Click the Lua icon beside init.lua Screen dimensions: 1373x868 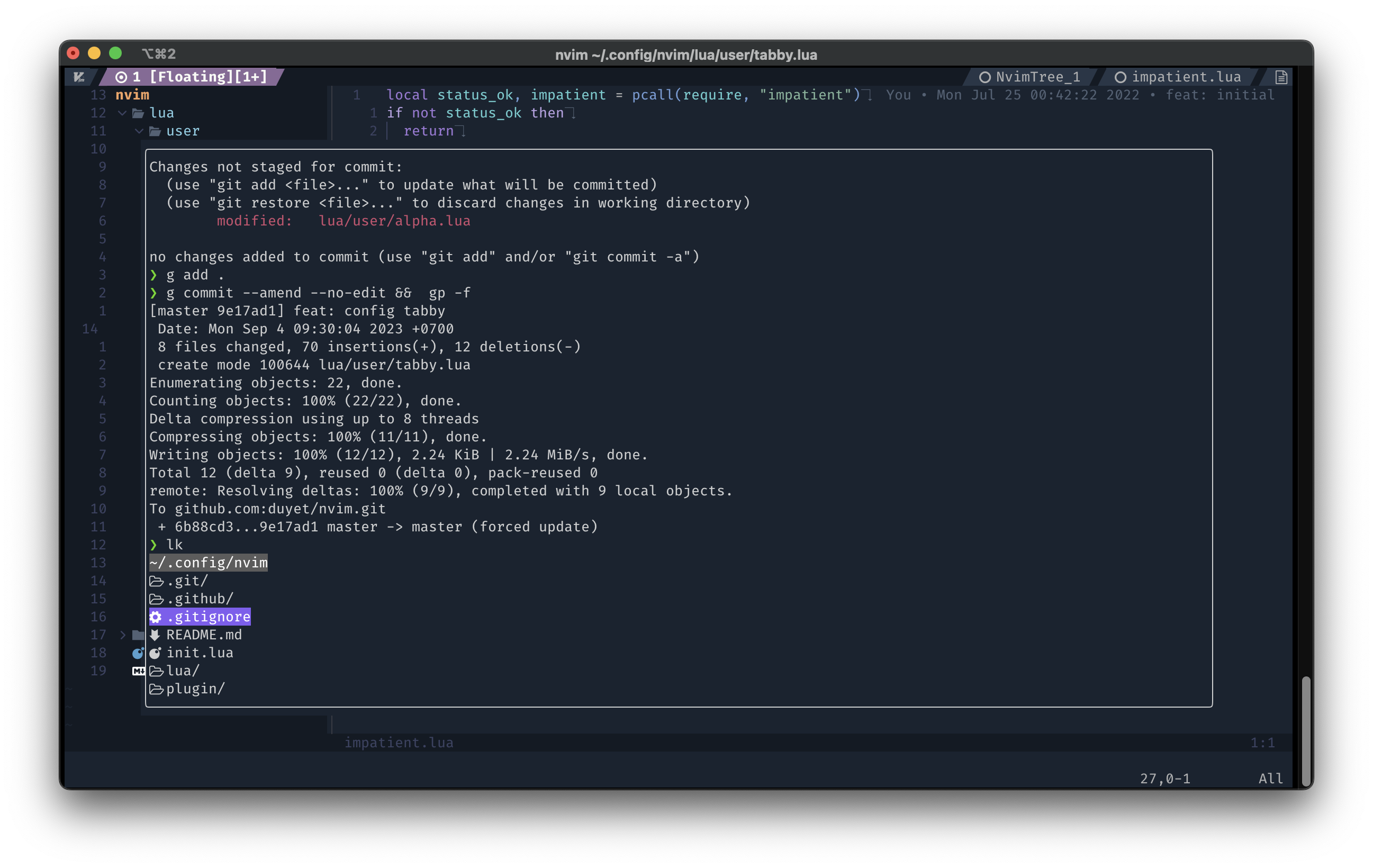tap(155, 653)
